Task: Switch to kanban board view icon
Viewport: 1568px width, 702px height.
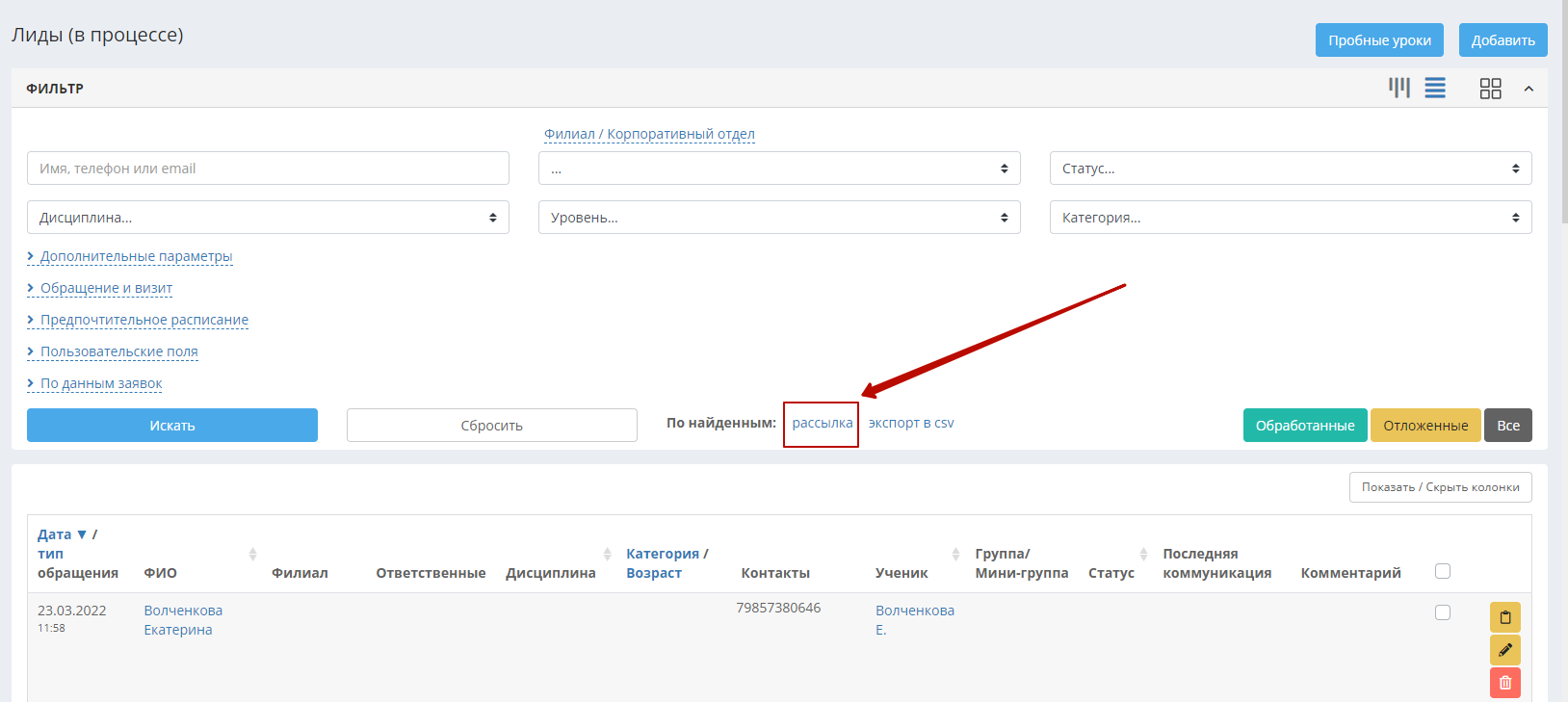Action: pyautogui.click(x=1399, y=89)
